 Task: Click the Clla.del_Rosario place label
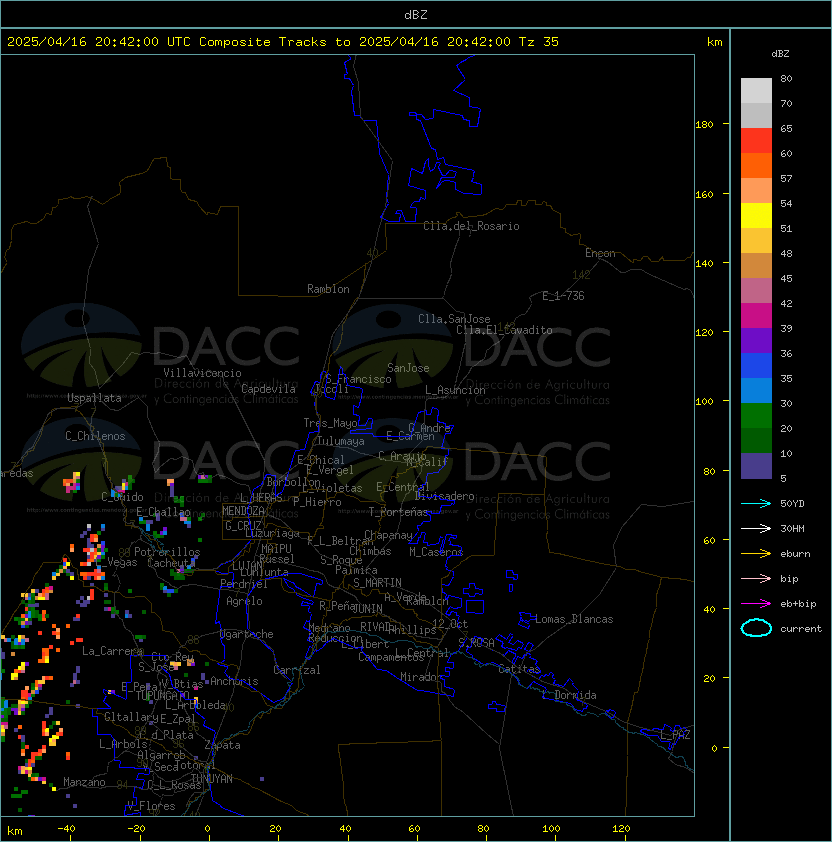[471, 227]
